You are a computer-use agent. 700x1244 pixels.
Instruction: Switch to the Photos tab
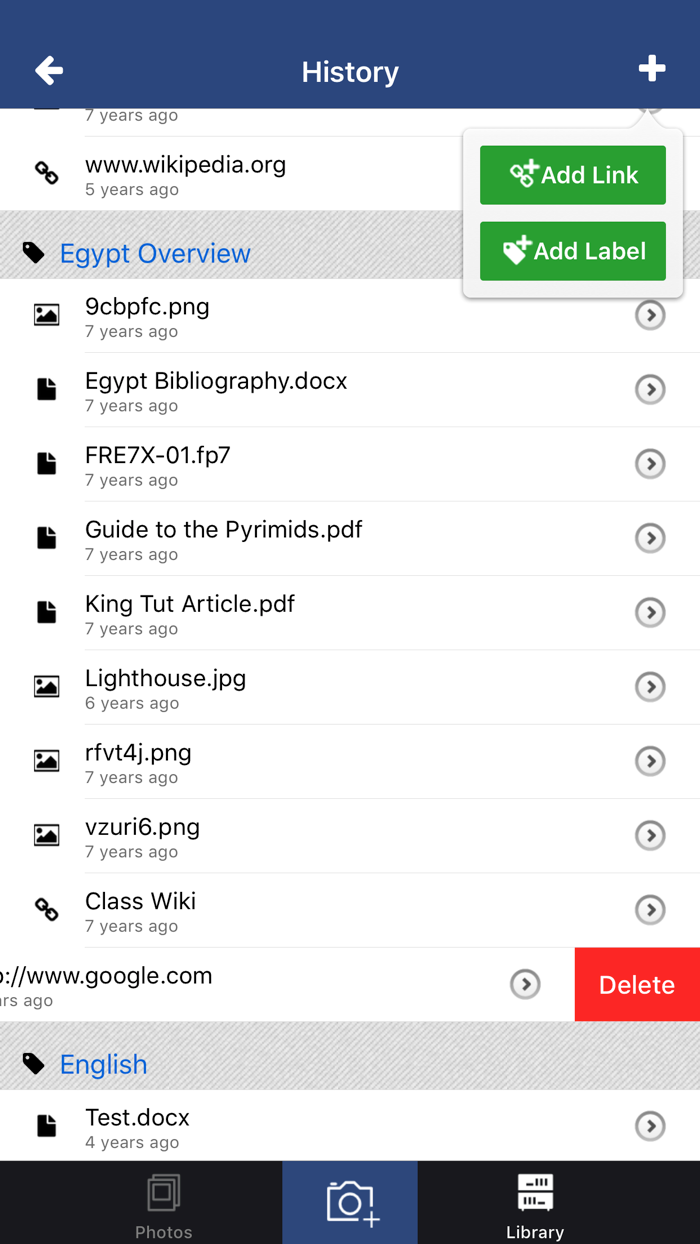(163, 1202)
